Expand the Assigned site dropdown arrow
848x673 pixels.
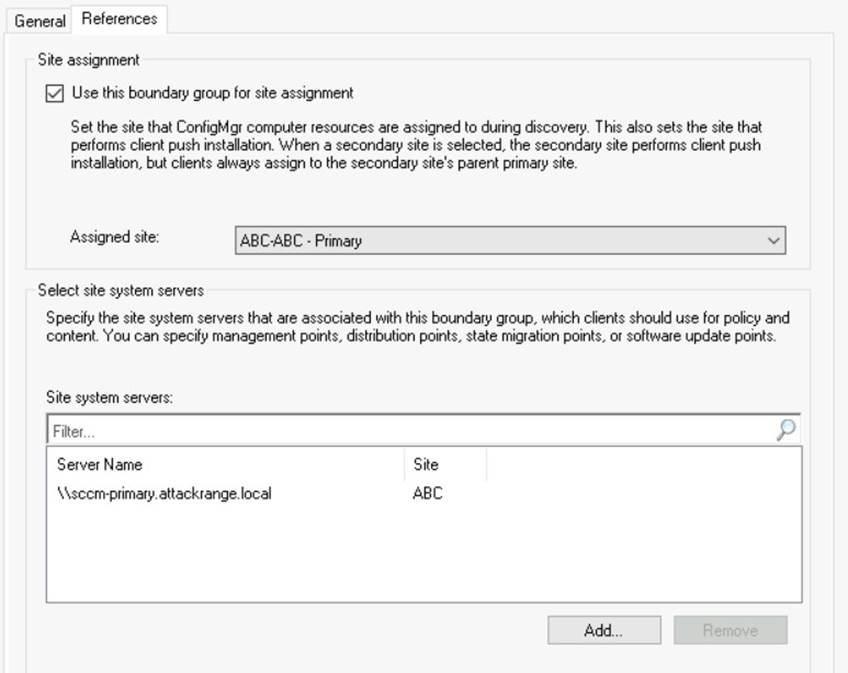773,240
